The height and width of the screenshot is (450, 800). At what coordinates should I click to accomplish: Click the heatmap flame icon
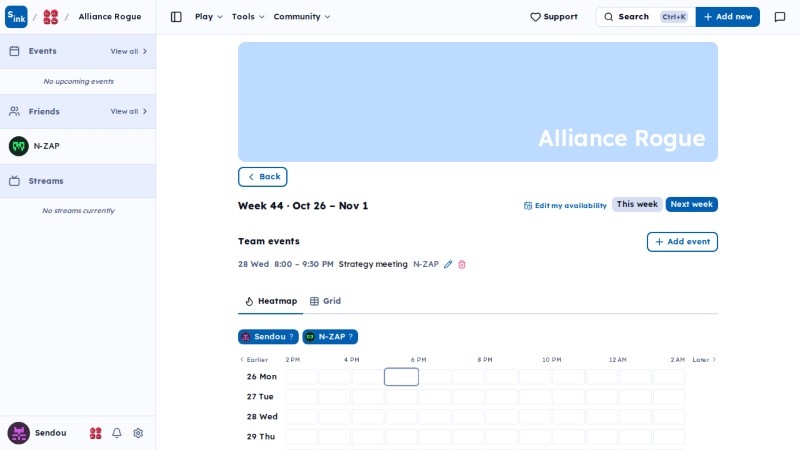(x=249, y=301)
